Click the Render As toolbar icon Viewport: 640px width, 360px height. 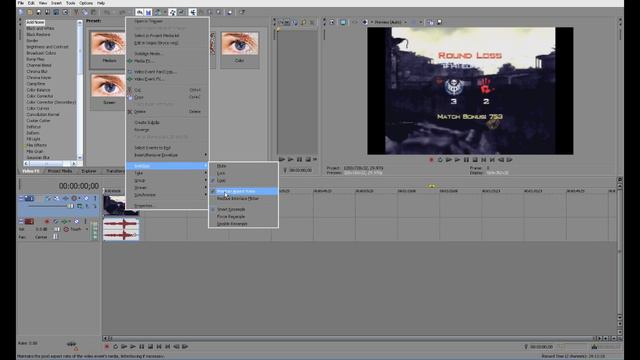click(x=56, y=12)
